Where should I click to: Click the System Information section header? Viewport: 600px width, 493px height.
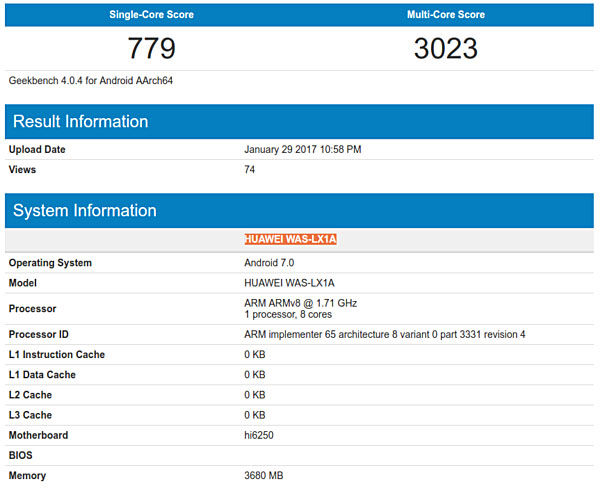coord(83,210)
